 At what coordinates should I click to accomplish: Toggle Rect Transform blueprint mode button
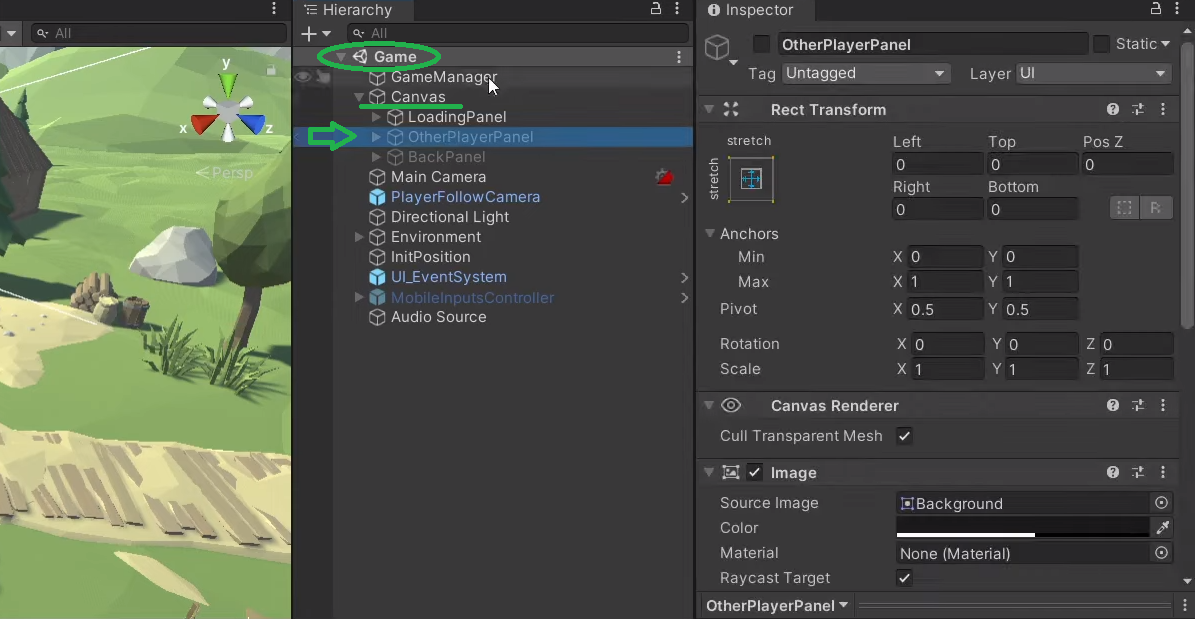pos(1124,208)
